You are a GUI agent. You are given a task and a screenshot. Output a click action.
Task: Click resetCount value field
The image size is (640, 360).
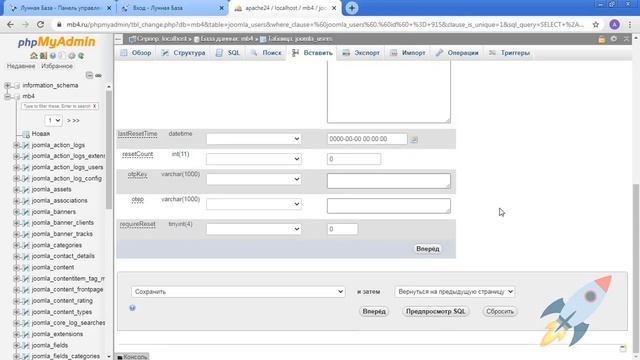tap(354, 159)
